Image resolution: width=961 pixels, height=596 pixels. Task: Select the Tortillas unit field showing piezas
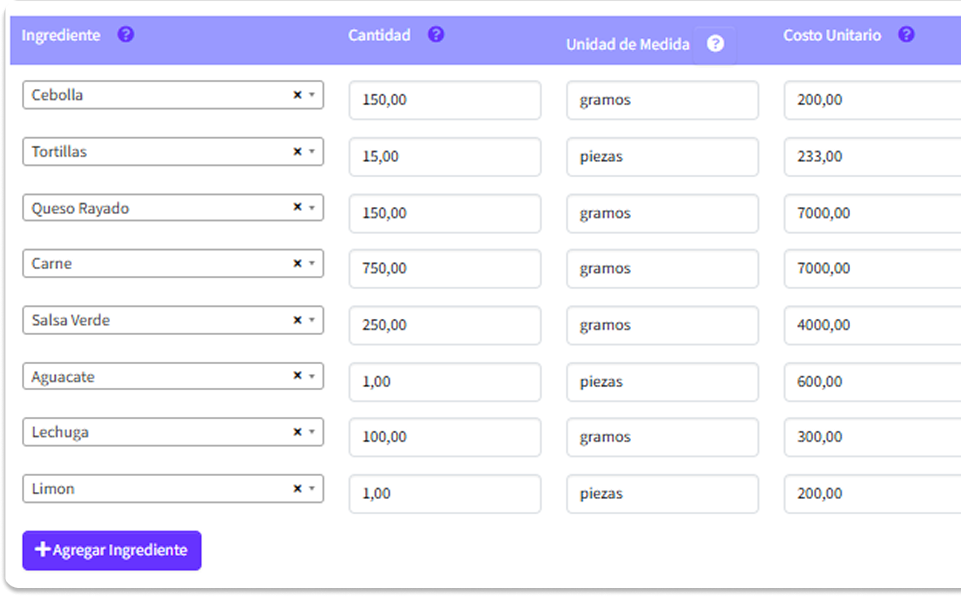[x=663, y=157]
